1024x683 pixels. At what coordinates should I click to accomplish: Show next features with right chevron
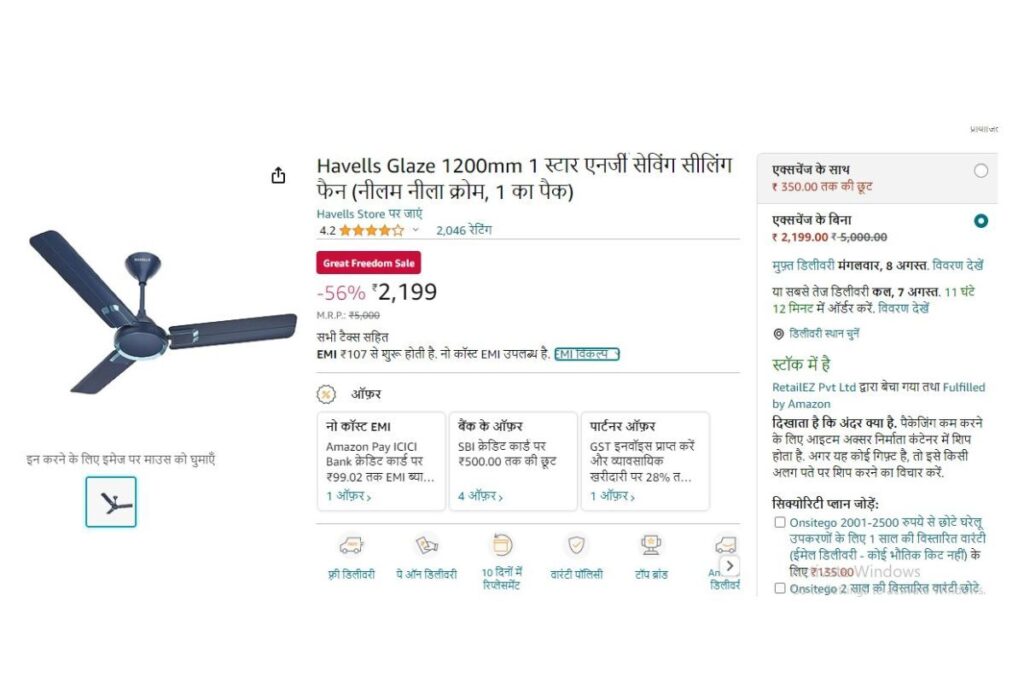point(729,565)
